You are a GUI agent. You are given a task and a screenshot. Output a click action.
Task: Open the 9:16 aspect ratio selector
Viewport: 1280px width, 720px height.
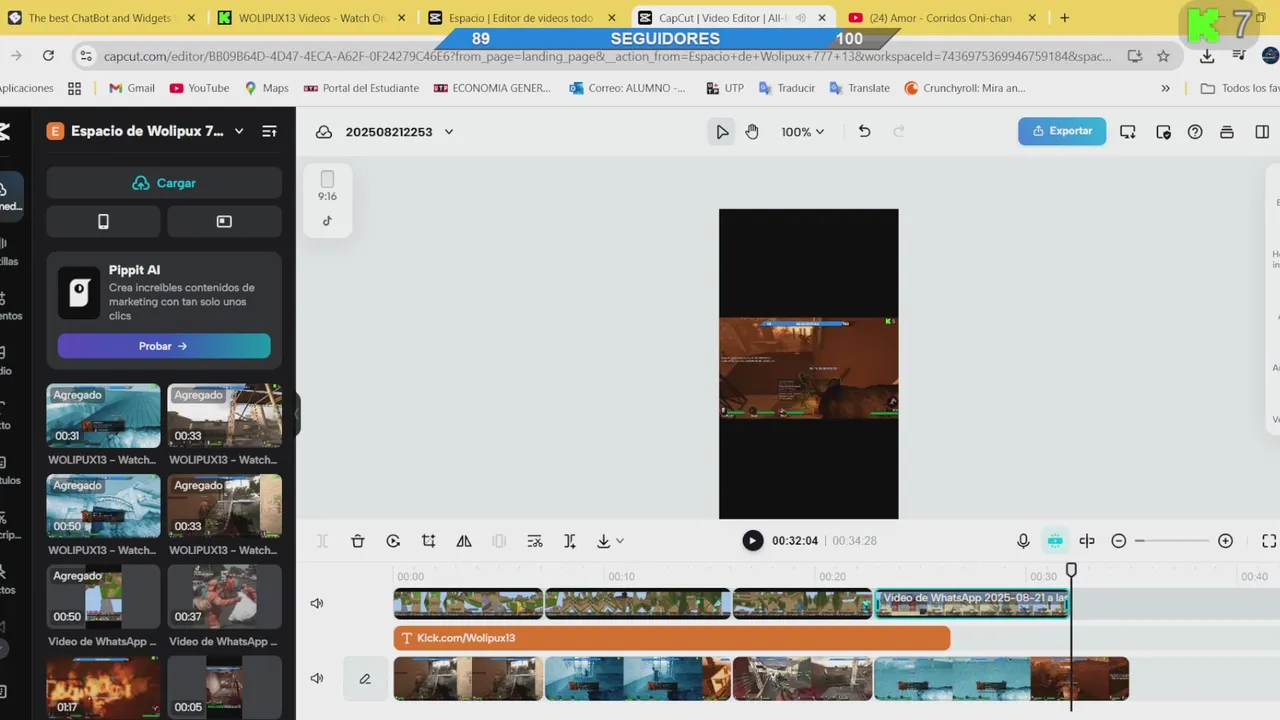click(x=327, y=185)
